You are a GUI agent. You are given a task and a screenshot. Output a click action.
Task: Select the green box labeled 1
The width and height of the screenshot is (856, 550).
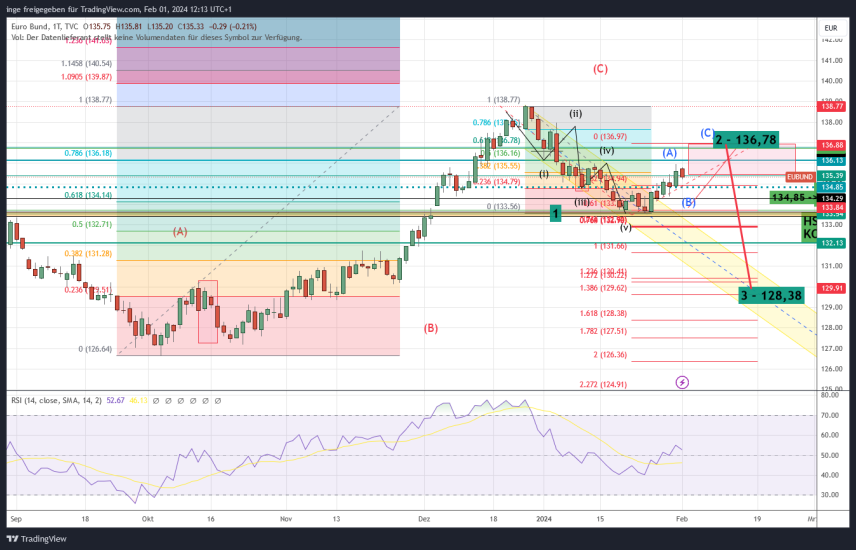point(555,213)
